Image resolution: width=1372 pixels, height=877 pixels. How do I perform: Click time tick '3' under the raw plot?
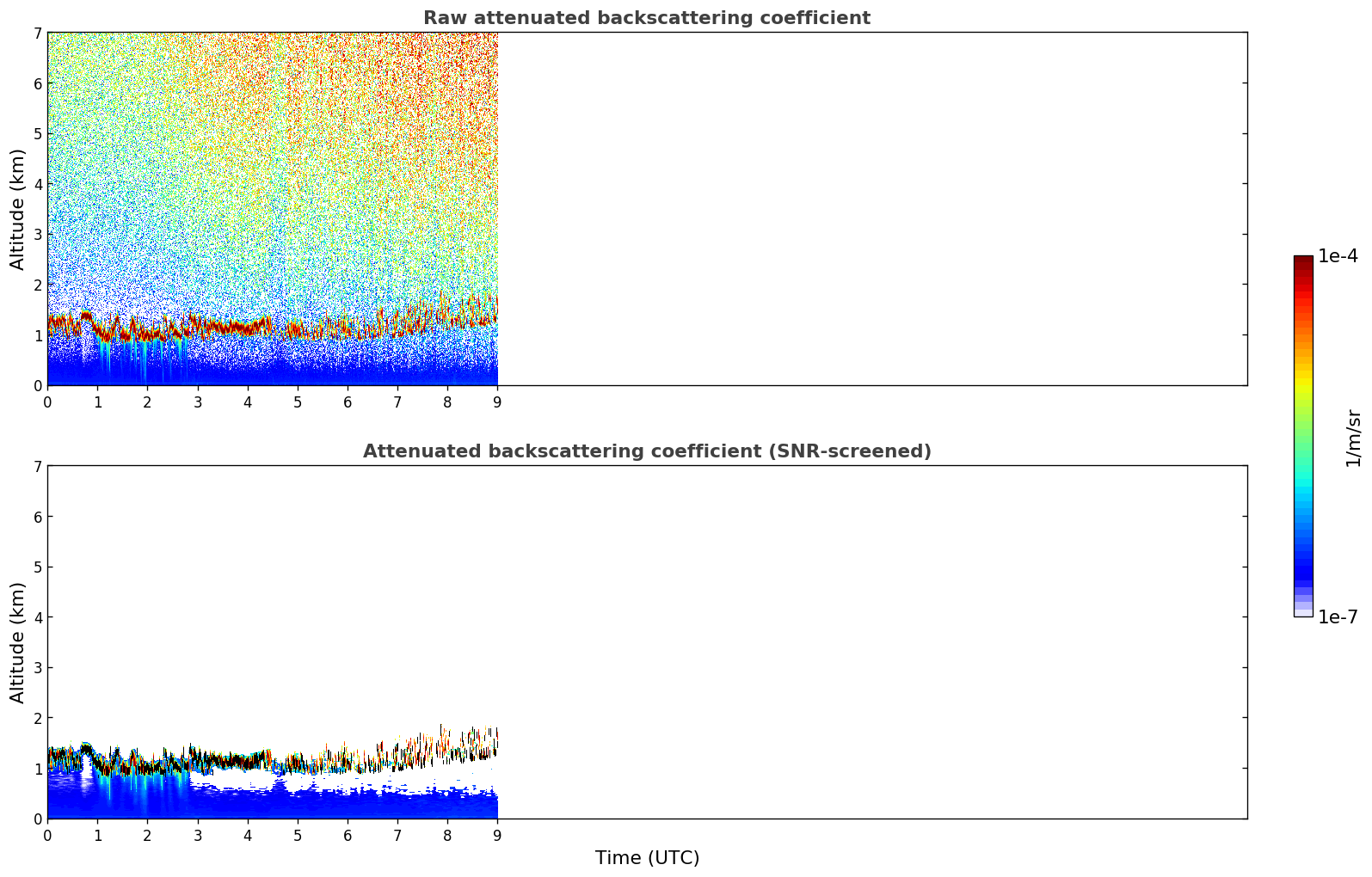pos(197,402)
